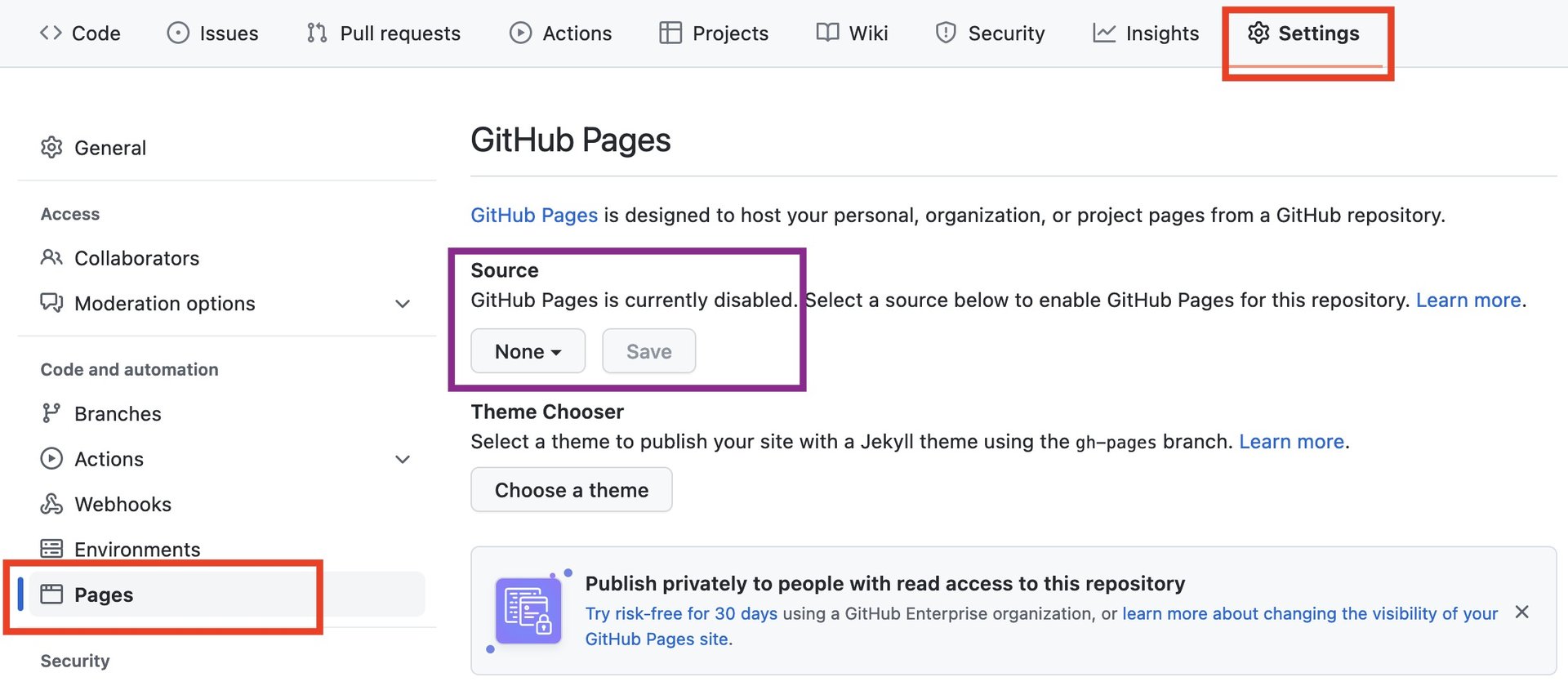The image size is (1568, 686).
Task: Click the private publishing illustration icon
Action: pyautogui.click(x=529, y=610)
